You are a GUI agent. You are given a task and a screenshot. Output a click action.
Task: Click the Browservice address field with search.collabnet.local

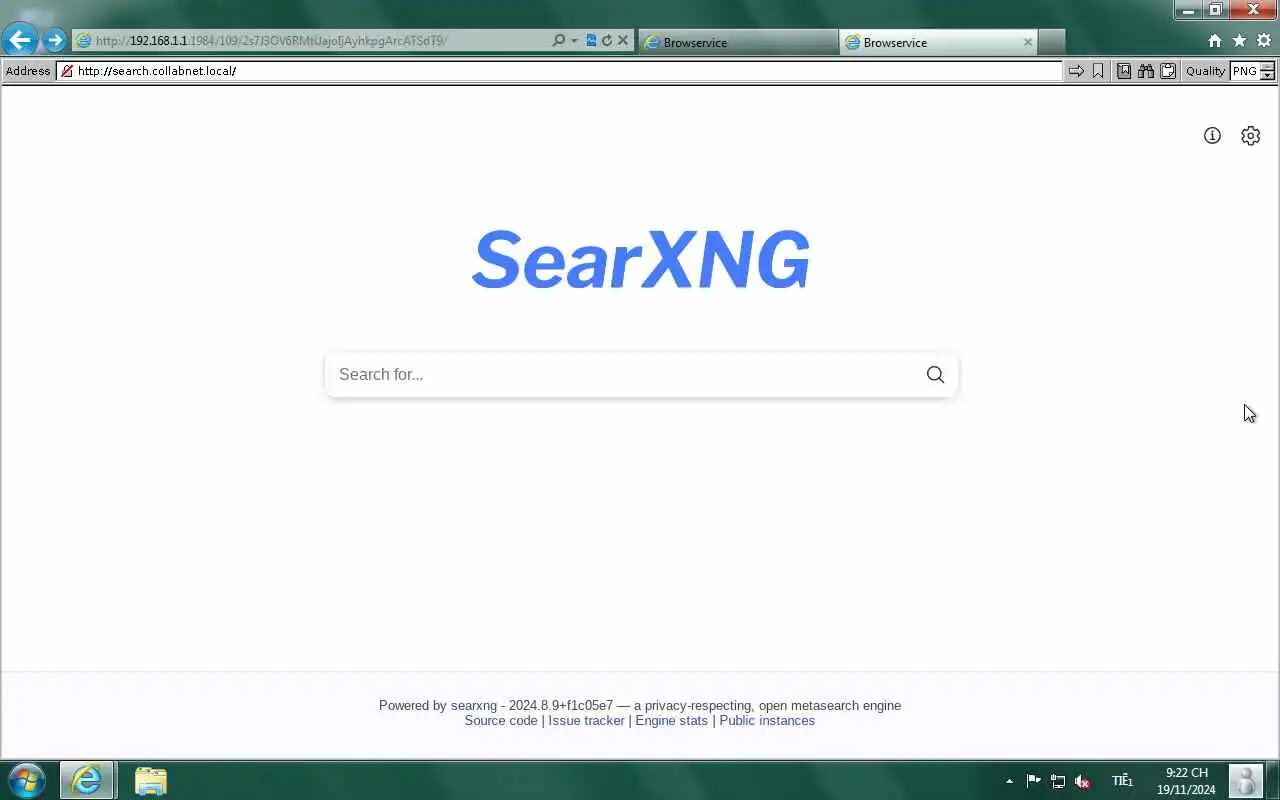click(560, 71)
